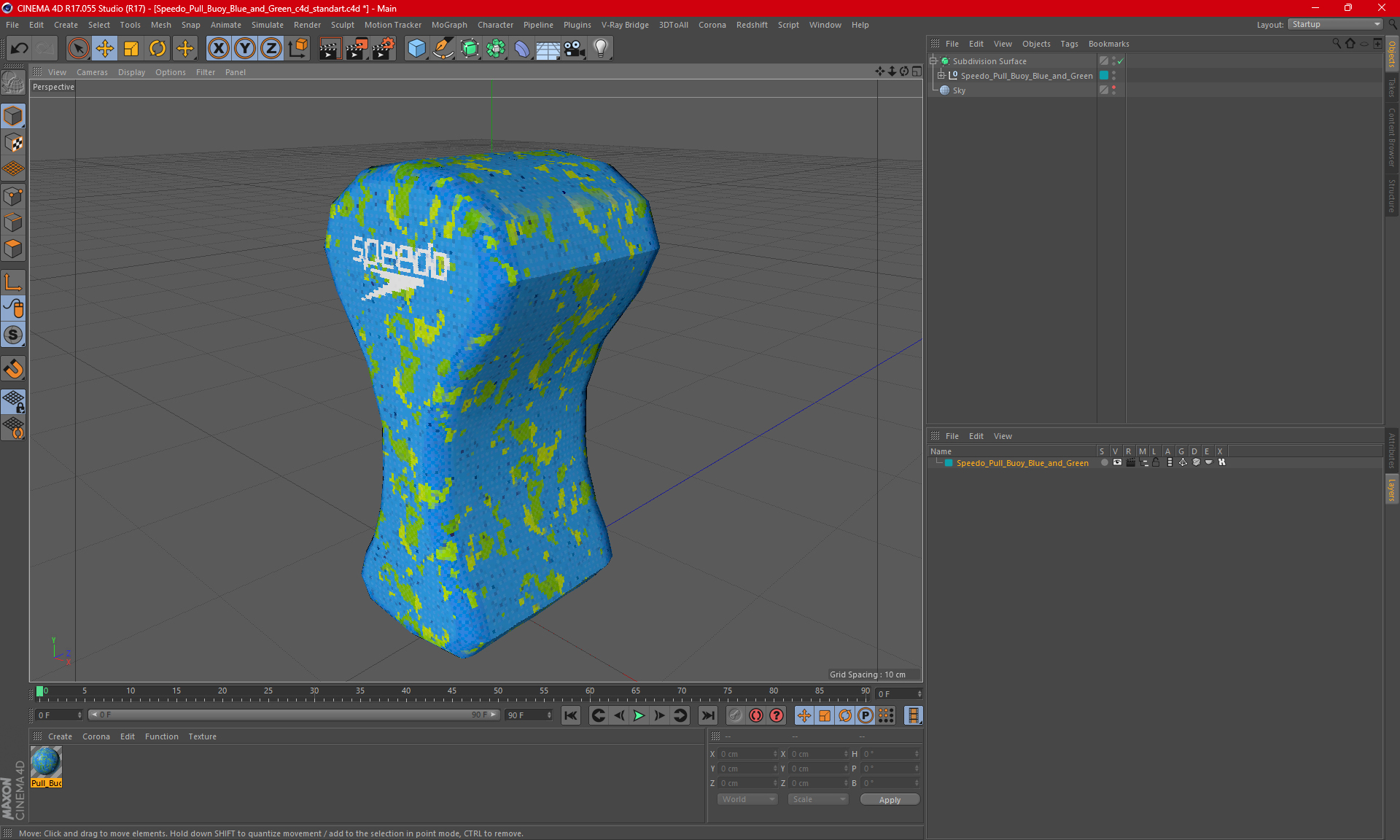This screenshot has height=840, width=1400.
Task: Play the animation forward
Action: (639, 715)
